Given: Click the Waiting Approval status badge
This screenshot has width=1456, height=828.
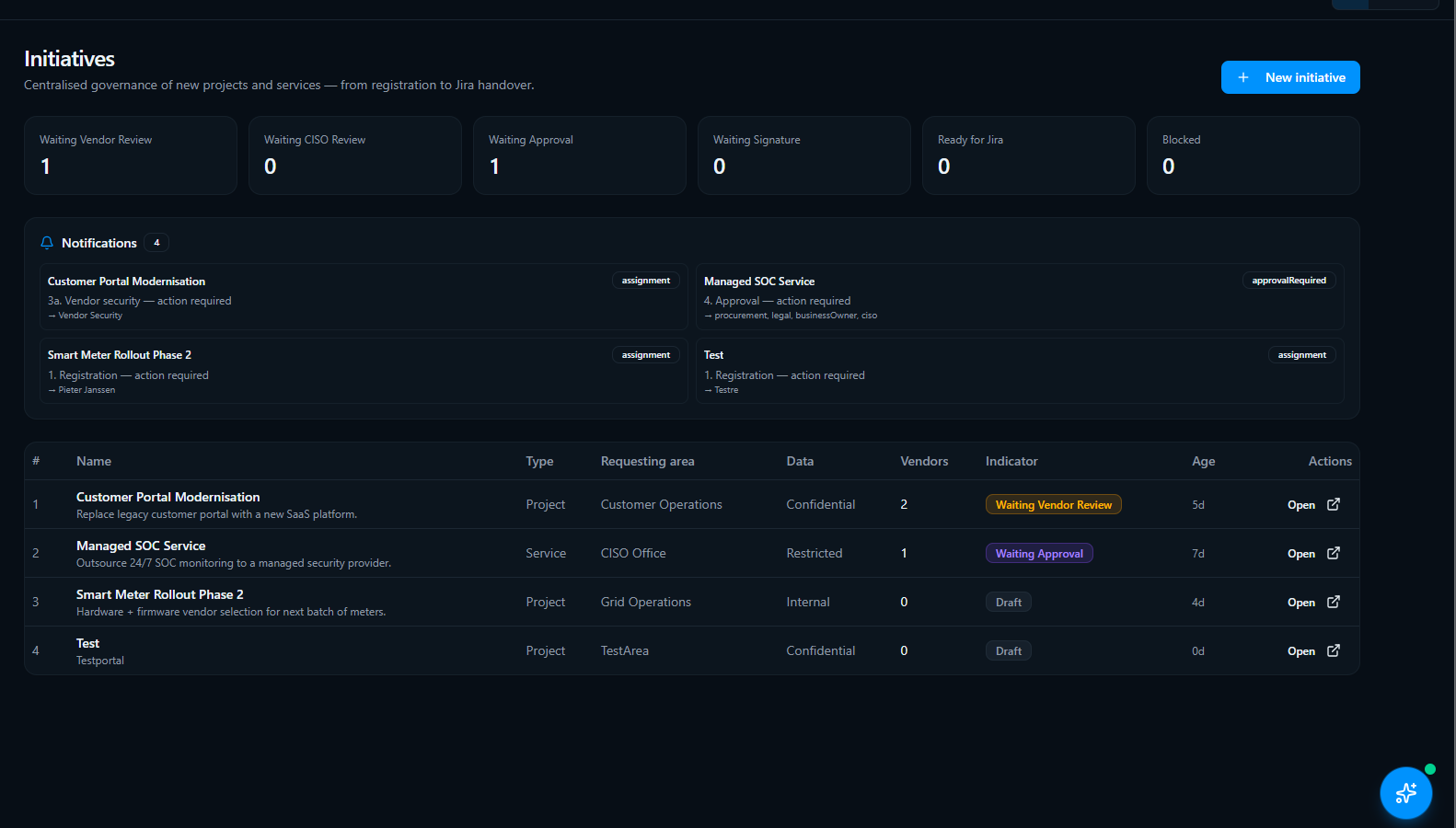Looking at the screenshot, I should coord(1039,554).
